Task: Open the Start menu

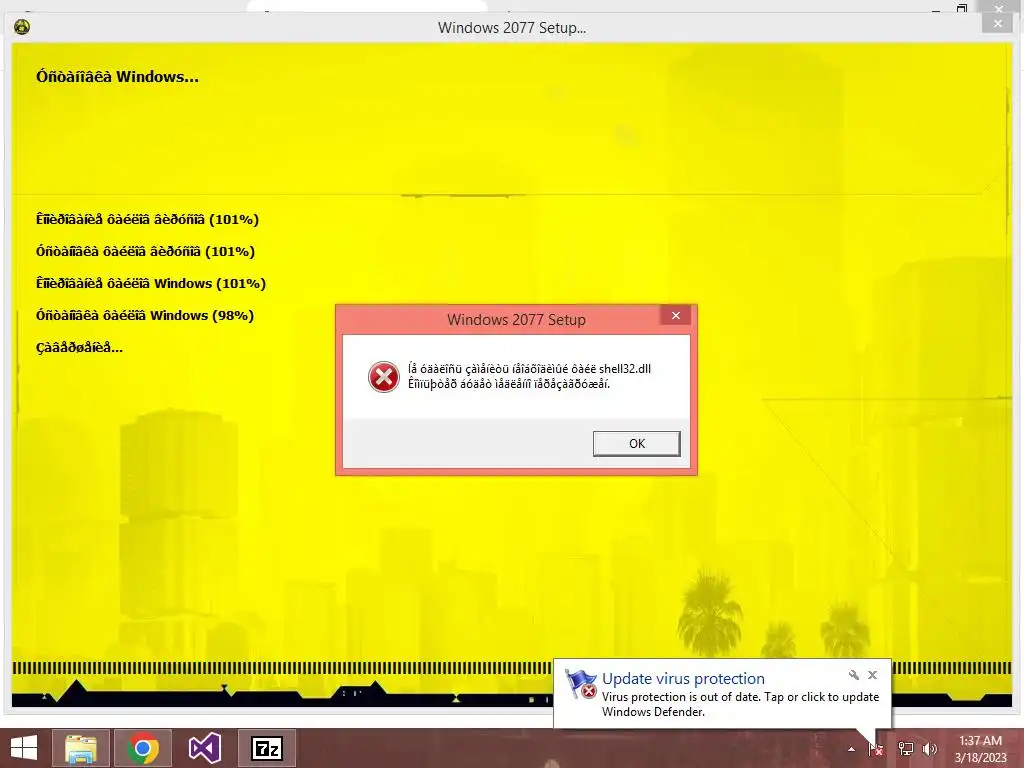Action: point(24,748)
